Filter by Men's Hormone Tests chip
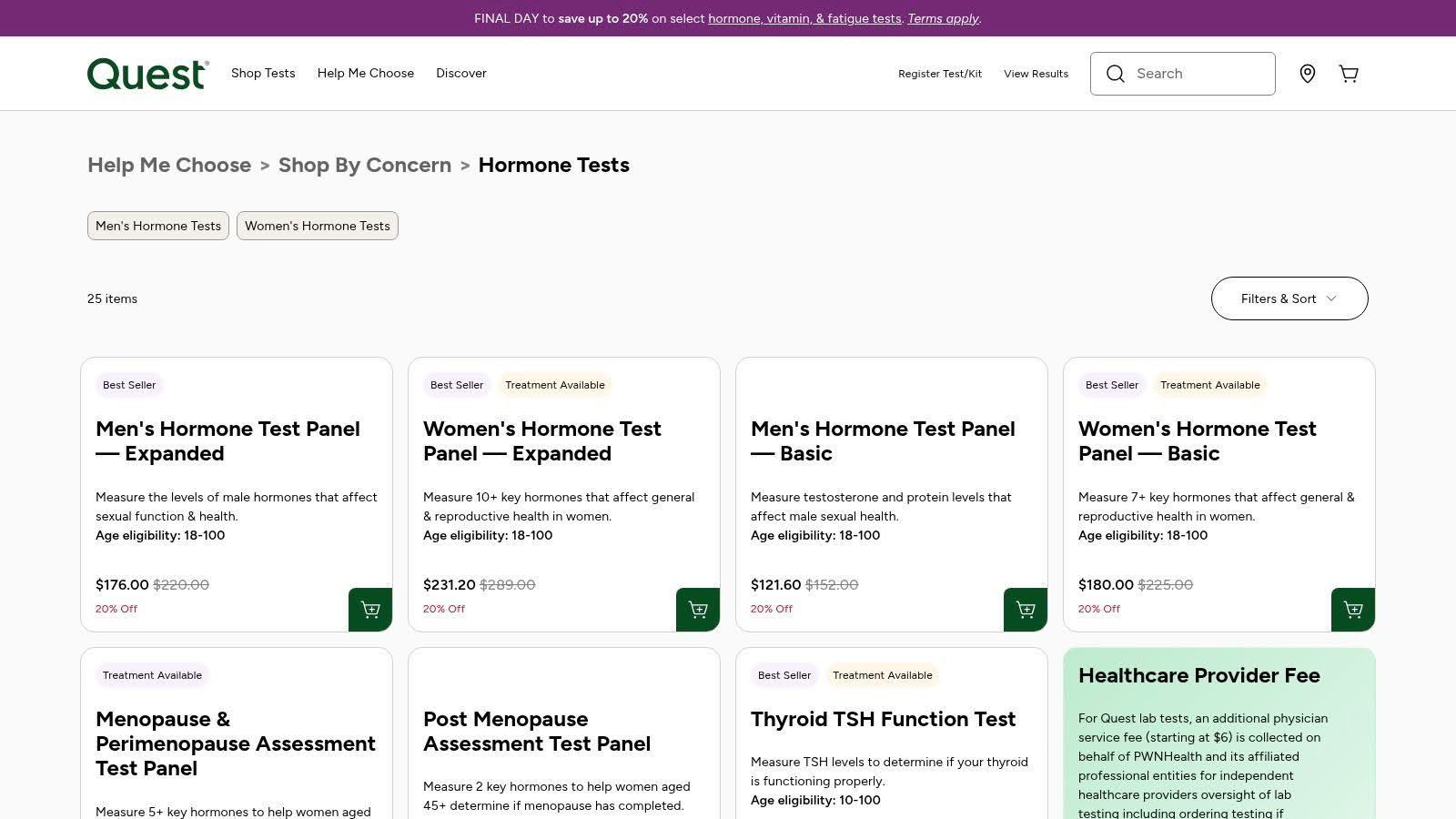Viewport: 1456px width, 819px height. tap(158, 226)
